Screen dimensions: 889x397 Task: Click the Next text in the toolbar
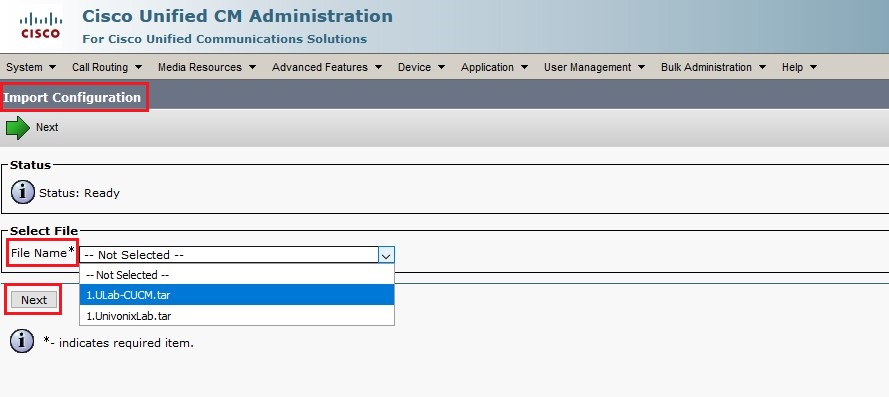click(47, 128)
